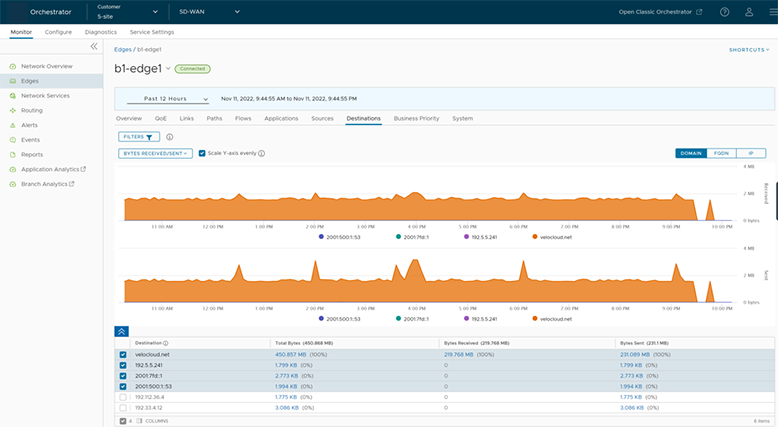Open the Past 12 Hours time dropdown
Viewport: 778px width, 427px height.
[x=166, y=99]
